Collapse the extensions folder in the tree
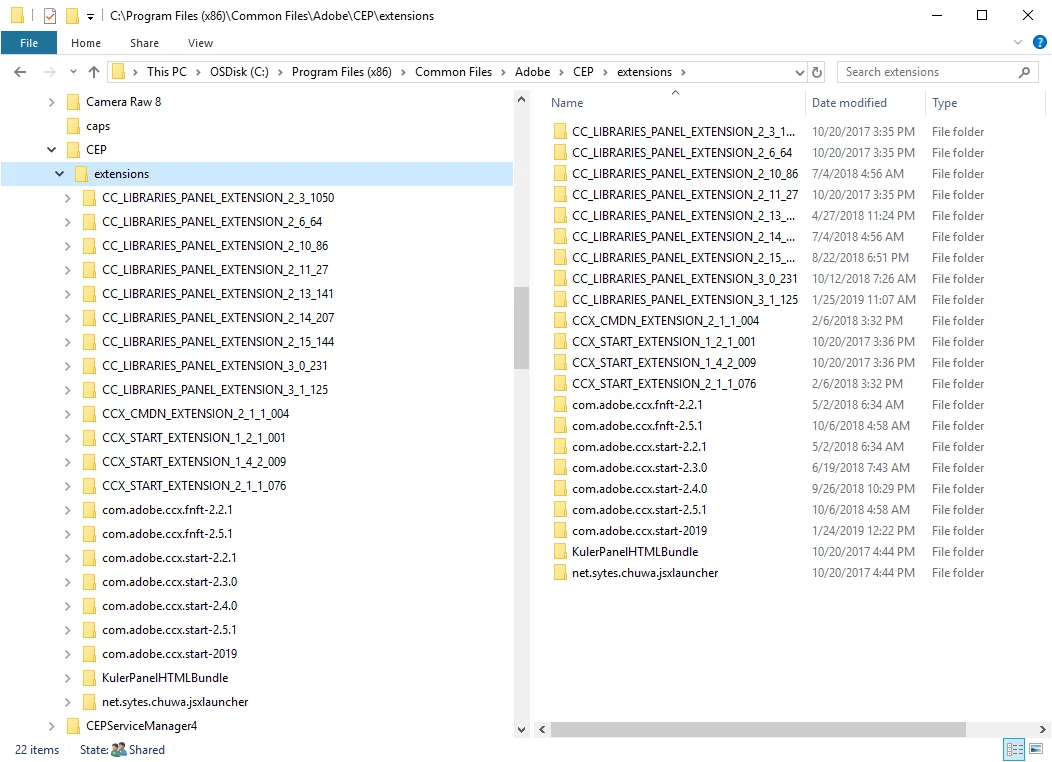1052x762 pixels. (60, 174)
